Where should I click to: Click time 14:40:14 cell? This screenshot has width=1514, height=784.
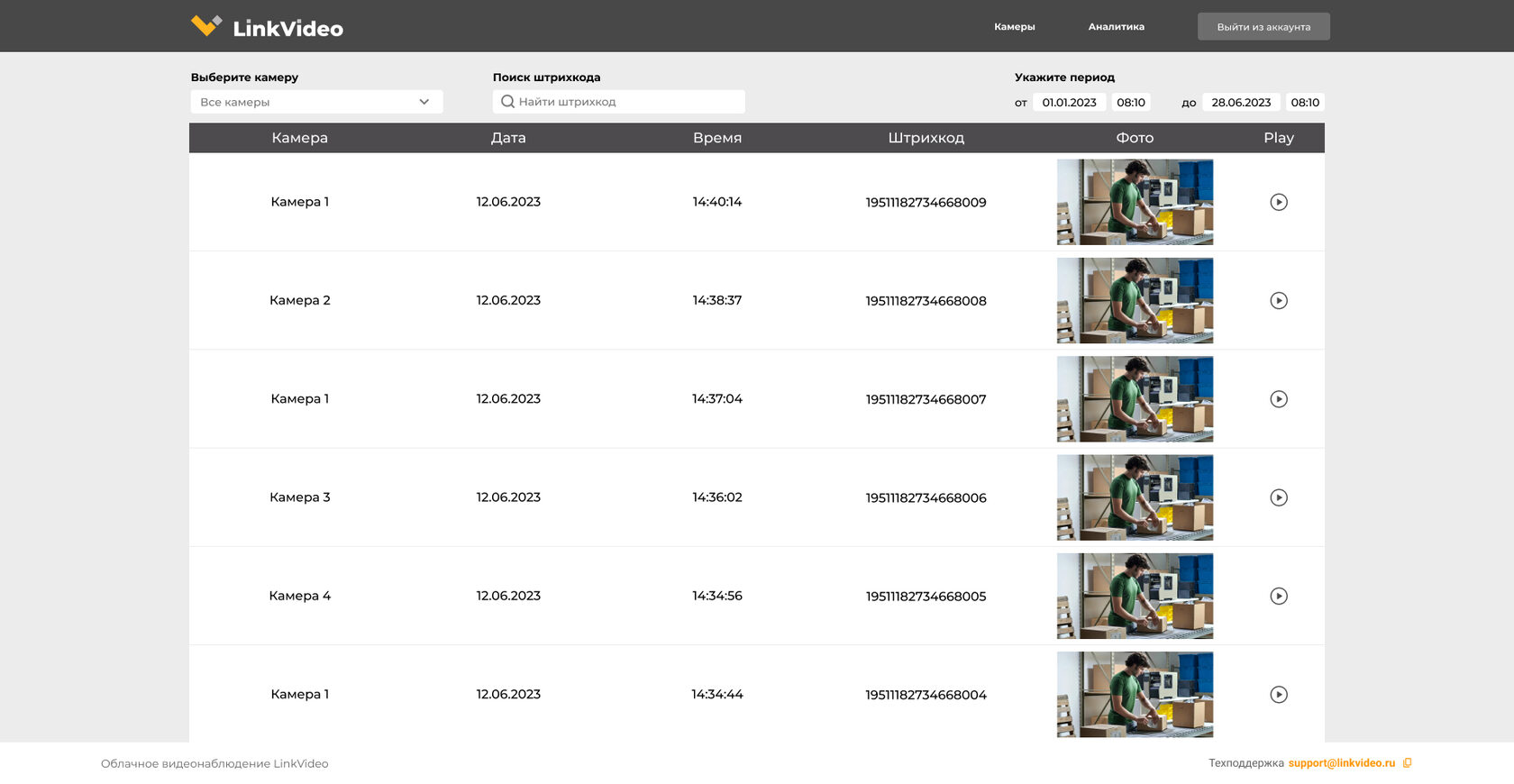click(717, 202)
